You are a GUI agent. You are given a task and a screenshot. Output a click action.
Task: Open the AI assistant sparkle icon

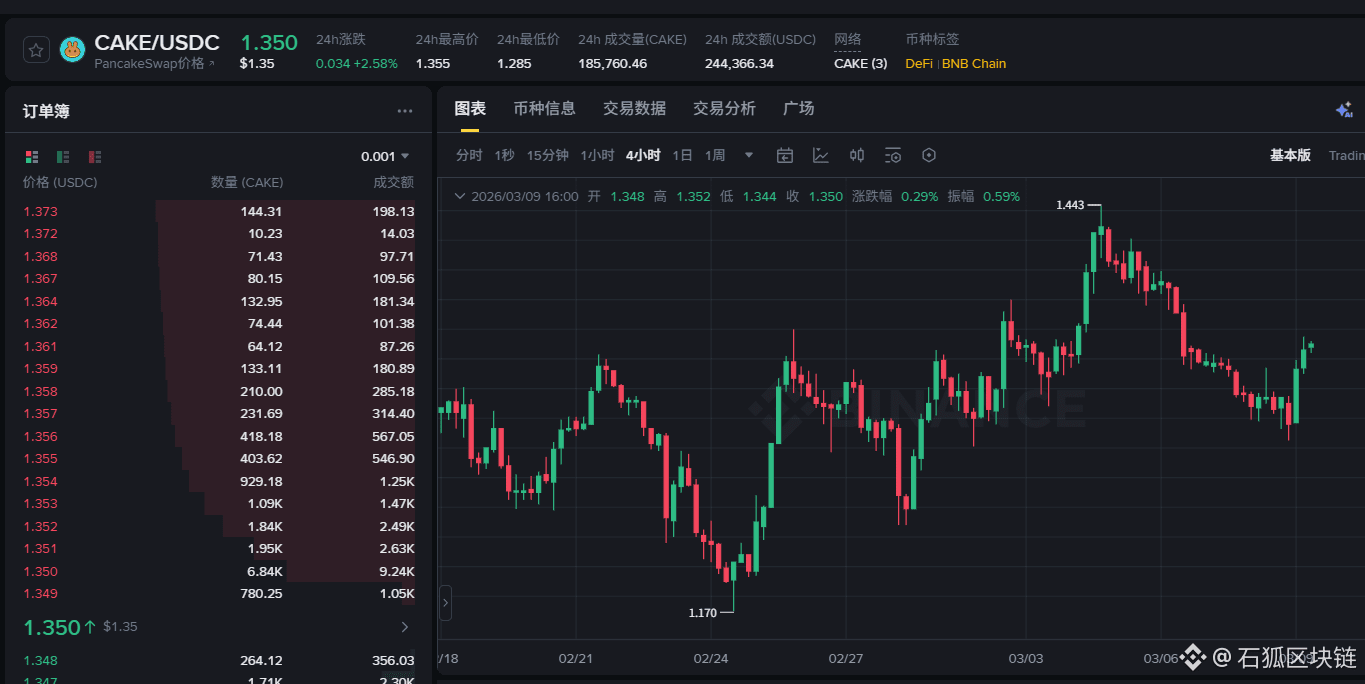point(1344,110)
